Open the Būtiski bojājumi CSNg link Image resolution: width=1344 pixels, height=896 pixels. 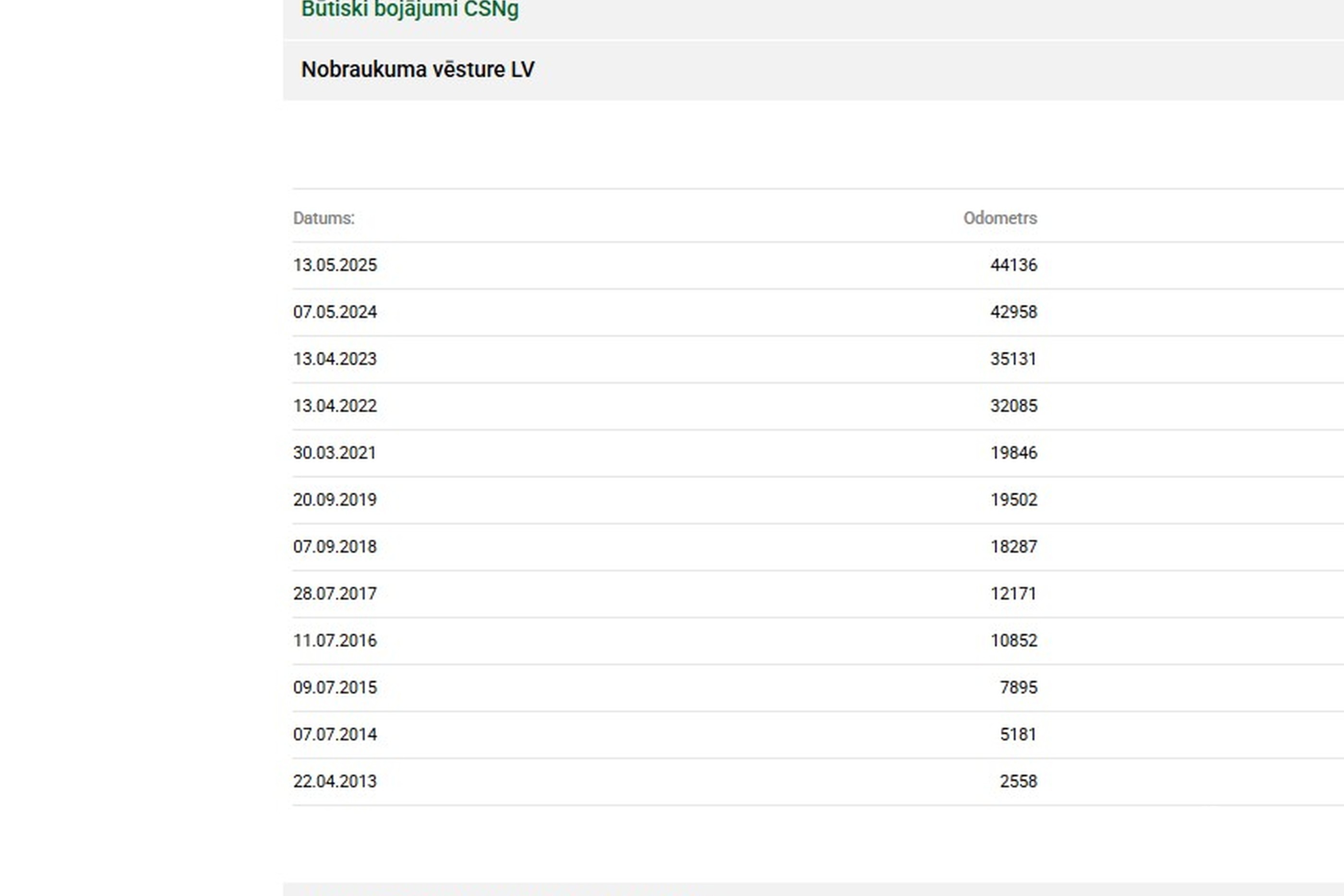pos(410,9)
